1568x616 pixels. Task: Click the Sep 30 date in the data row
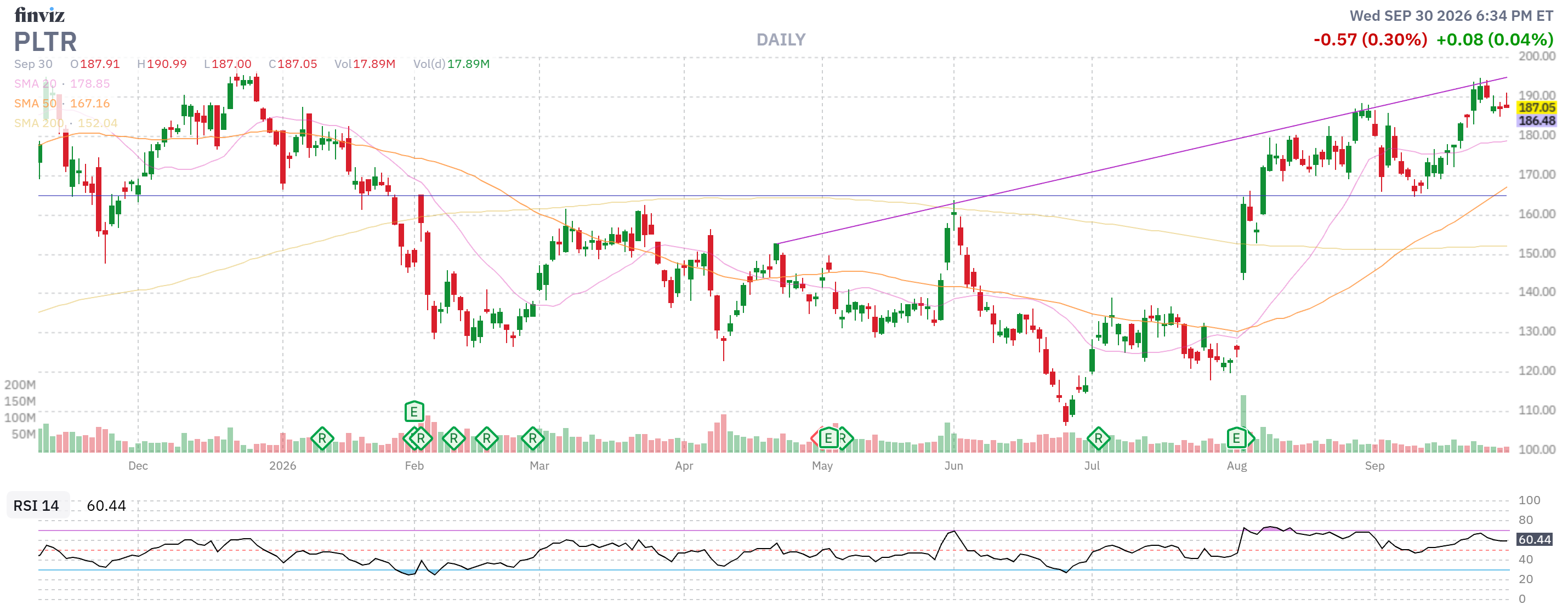click(33, 64)
